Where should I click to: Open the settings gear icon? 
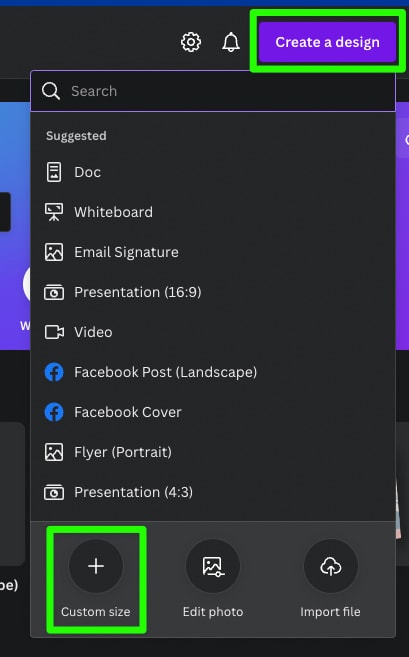191,42
